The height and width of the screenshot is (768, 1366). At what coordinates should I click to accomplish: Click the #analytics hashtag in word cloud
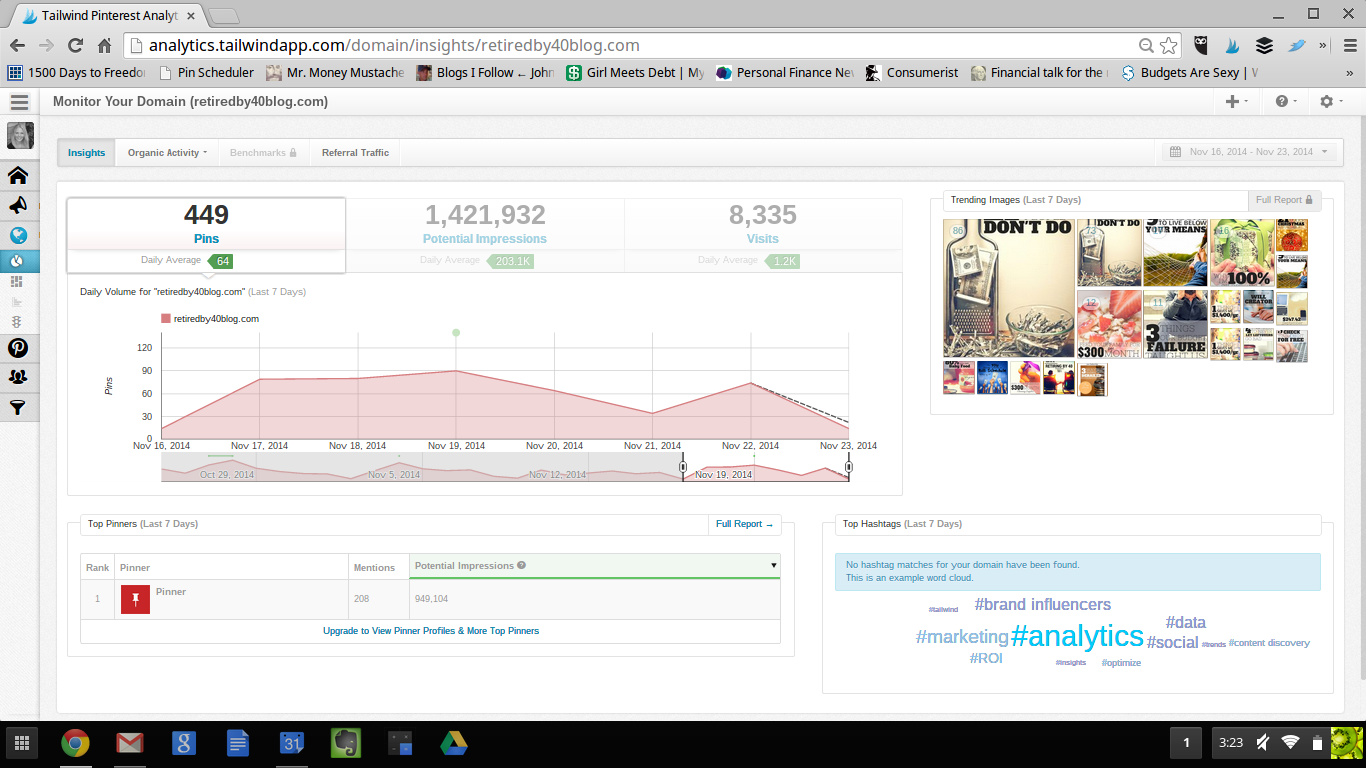[1077, 636]
